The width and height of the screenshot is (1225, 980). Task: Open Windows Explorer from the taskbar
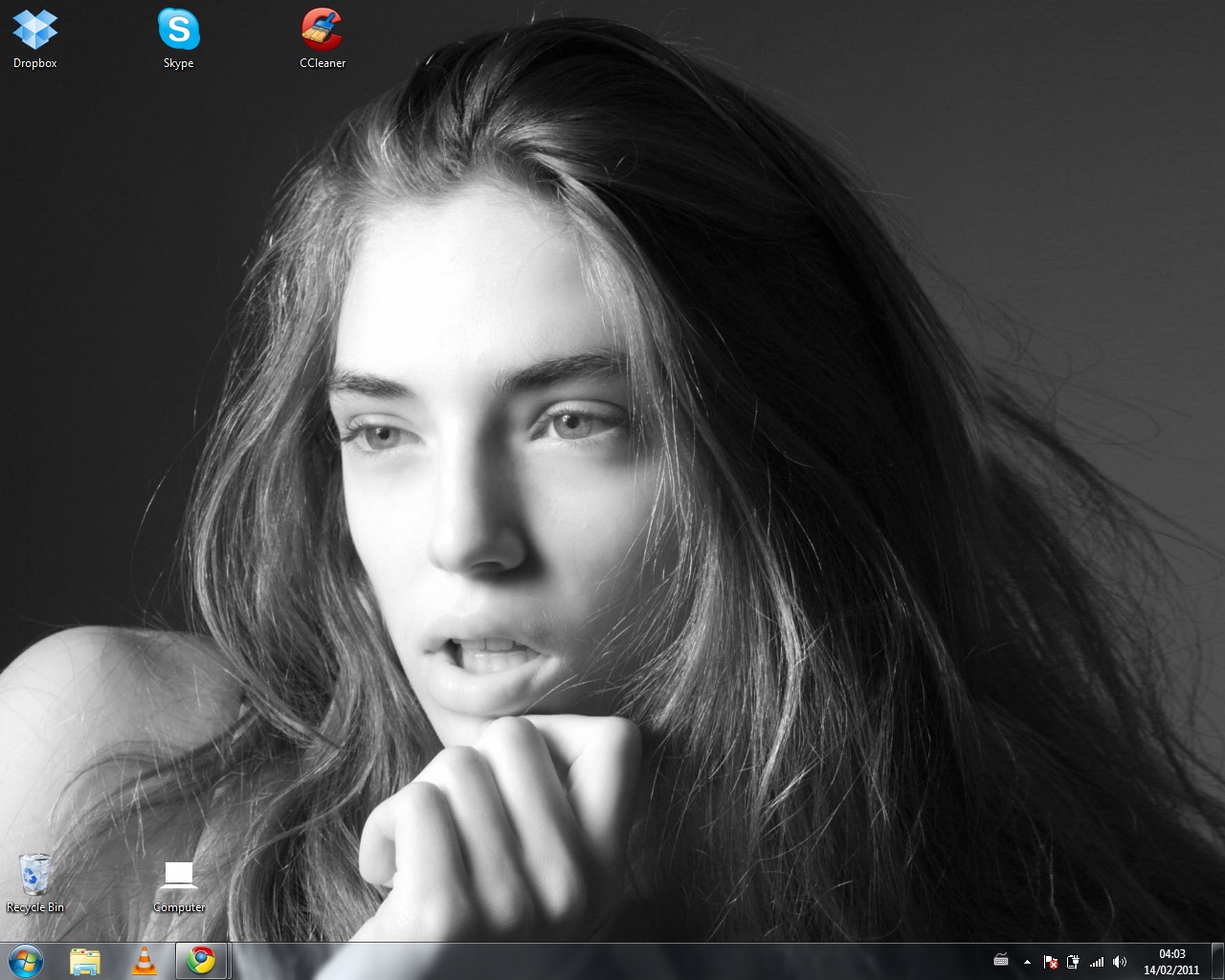pos(85,961)
